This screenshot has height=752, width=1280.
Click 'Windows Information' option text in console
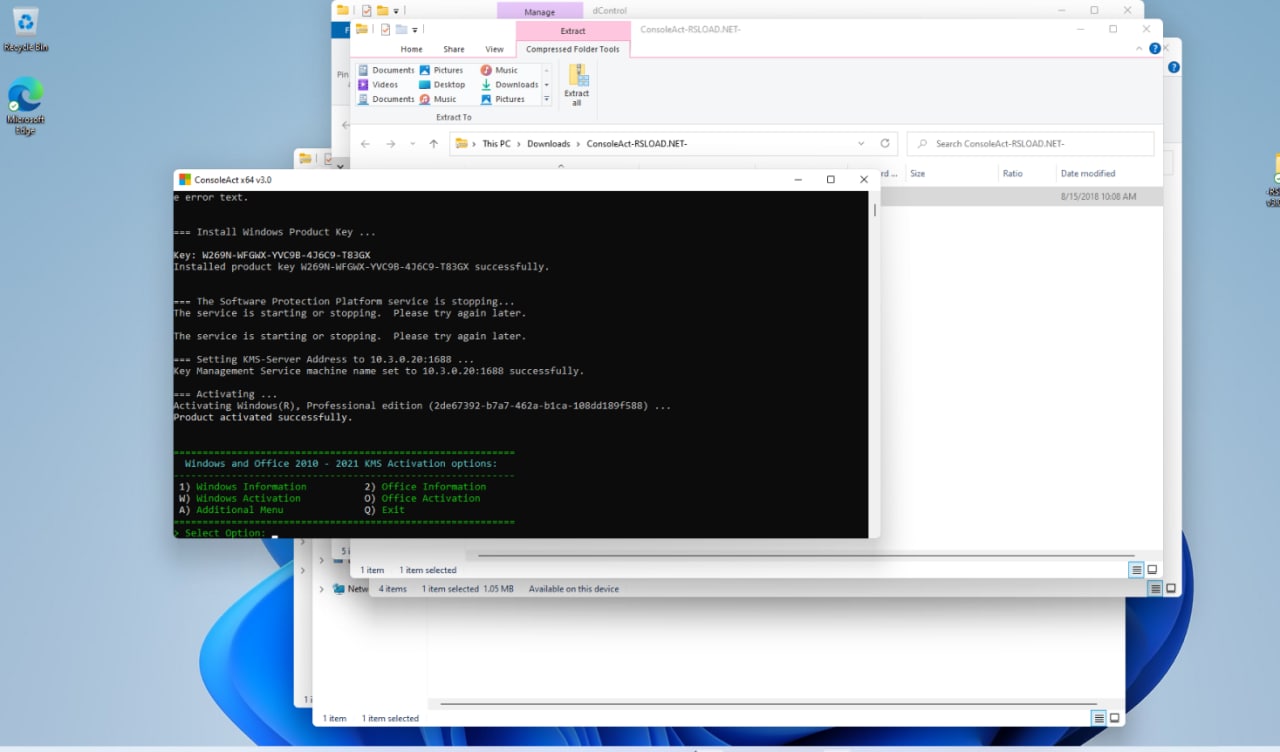[x=251, y=487]
